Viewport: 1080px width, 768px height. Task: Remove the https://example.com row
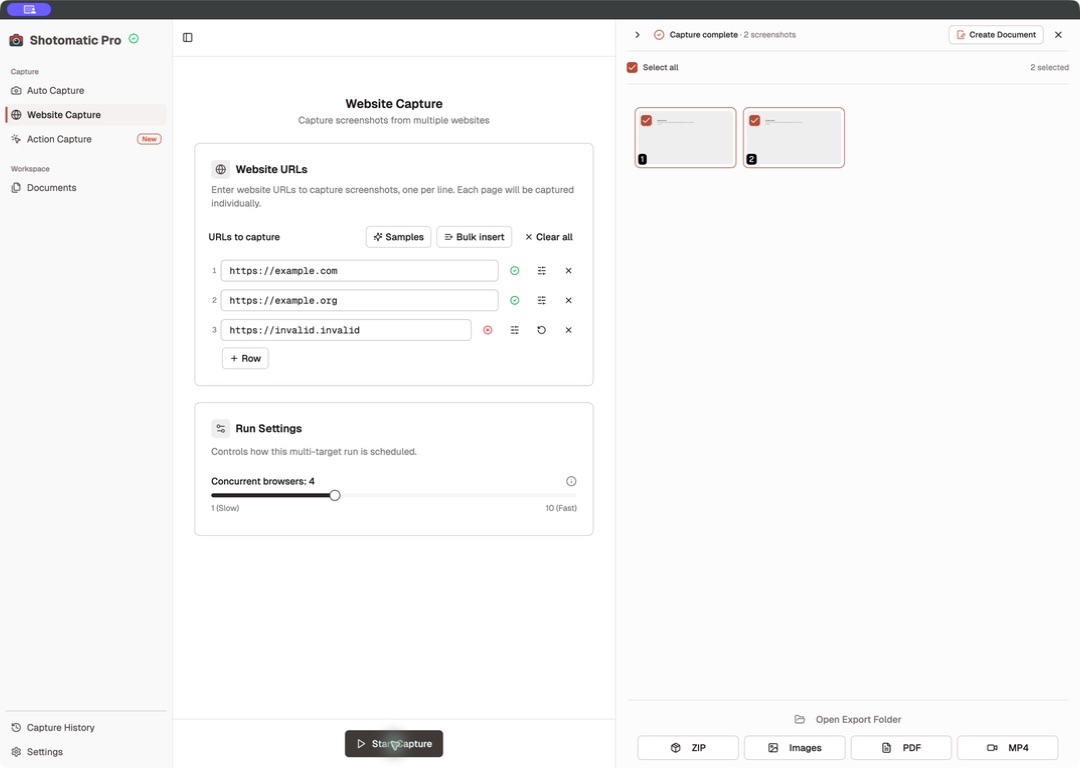(568, 271)
